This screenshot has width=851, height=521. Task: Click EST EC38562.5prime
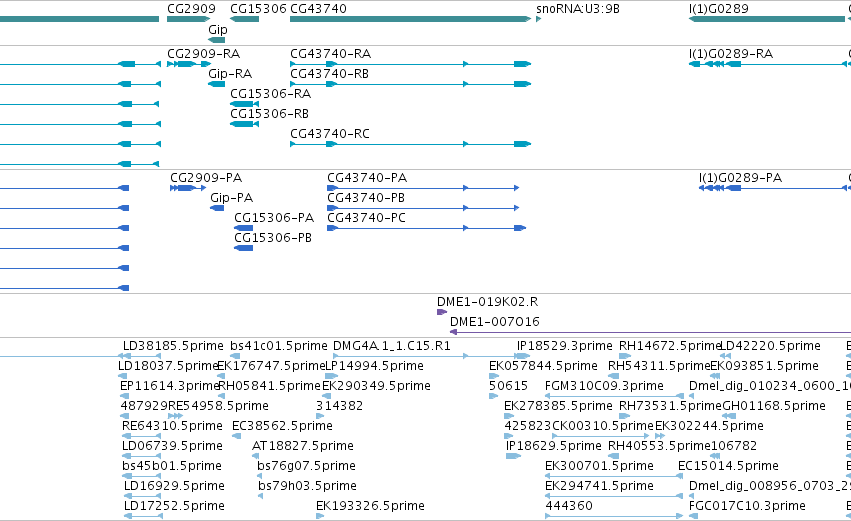tap(282, 426)
